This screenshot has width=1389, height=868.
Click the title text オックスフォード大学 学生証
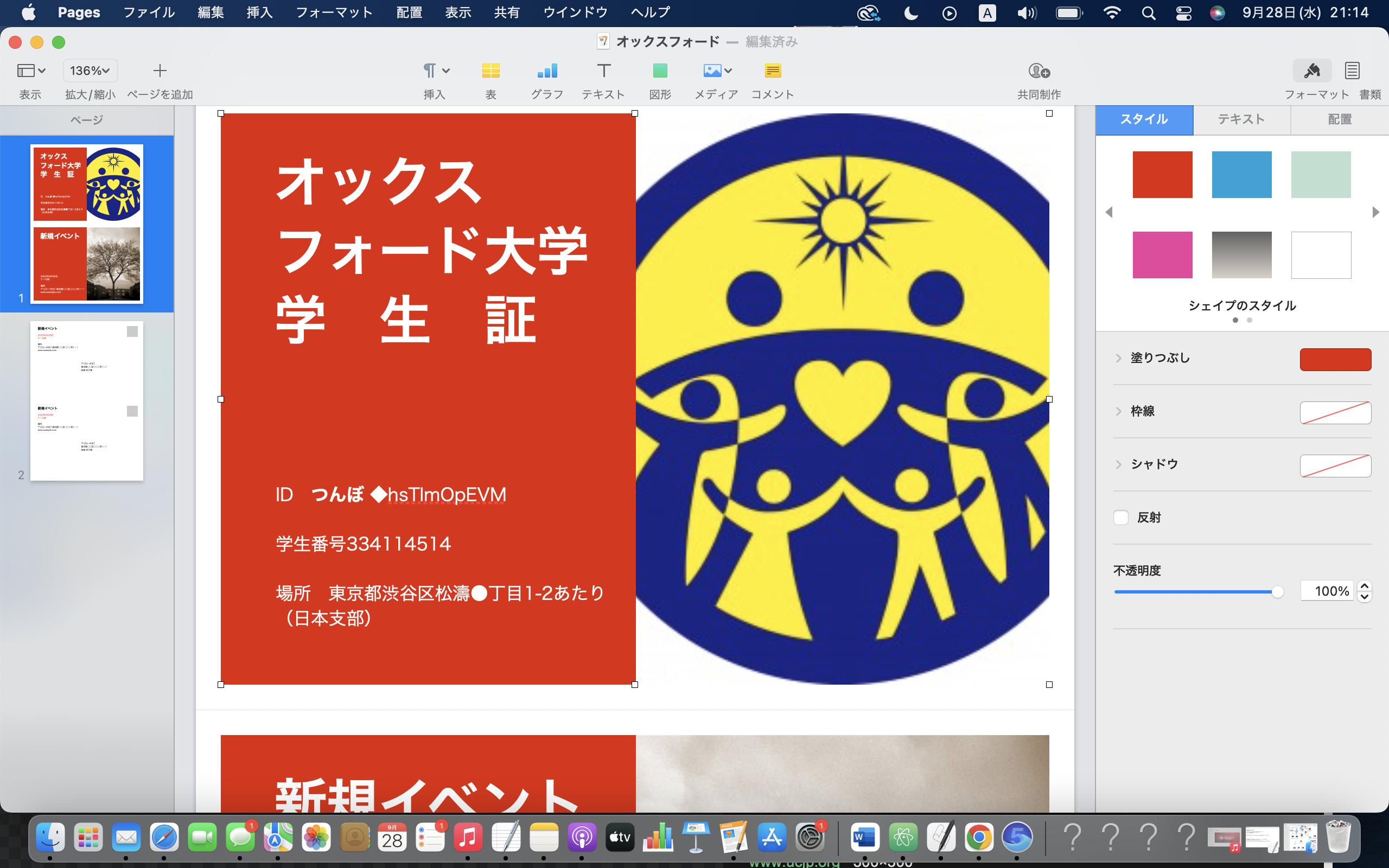tap(432, 250)
